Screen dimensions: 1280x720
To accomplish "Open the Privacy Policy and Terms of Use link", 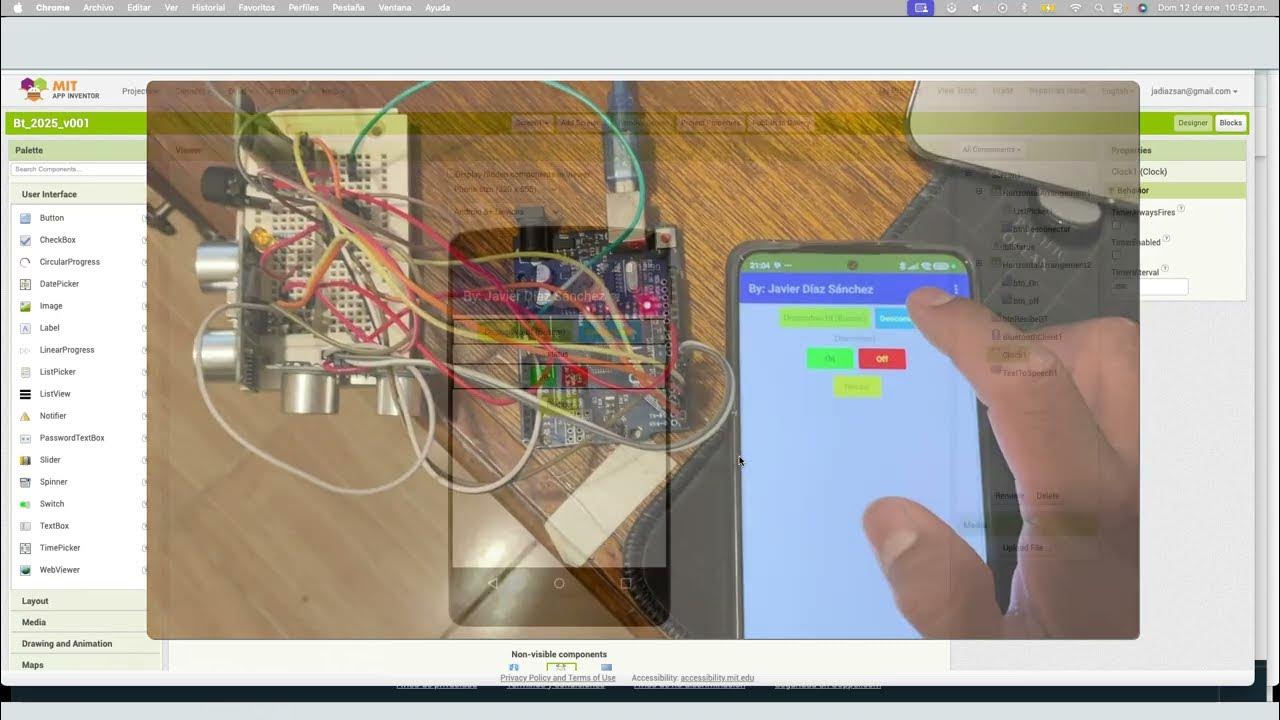I will [x=558, y=678].
